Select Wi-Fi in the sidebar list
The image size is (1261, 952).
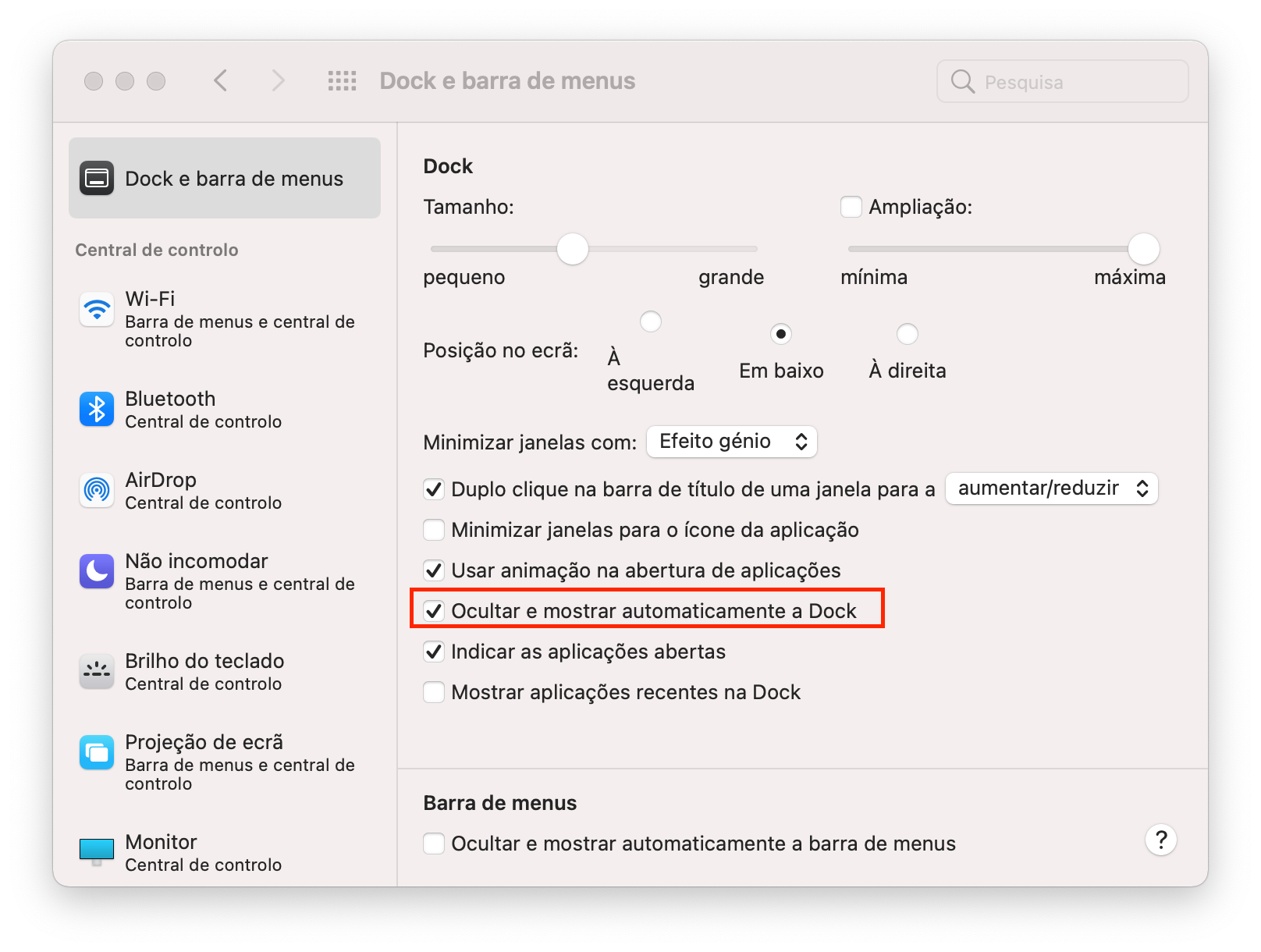[x=225, y=319]
